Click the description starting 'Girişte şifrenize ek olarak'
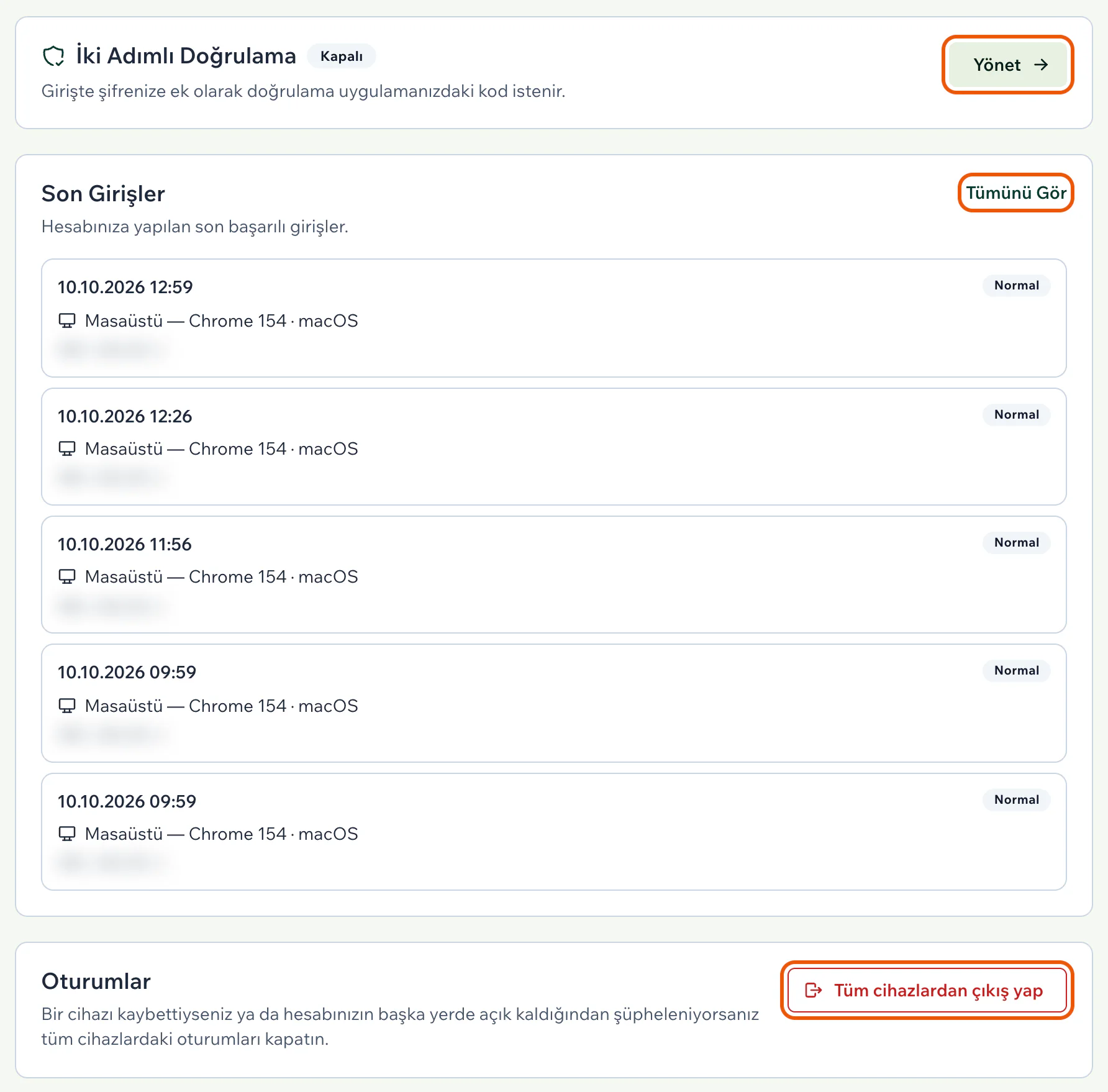Viewport: 1108px width, 1092px height. click(x=304, y=91)
